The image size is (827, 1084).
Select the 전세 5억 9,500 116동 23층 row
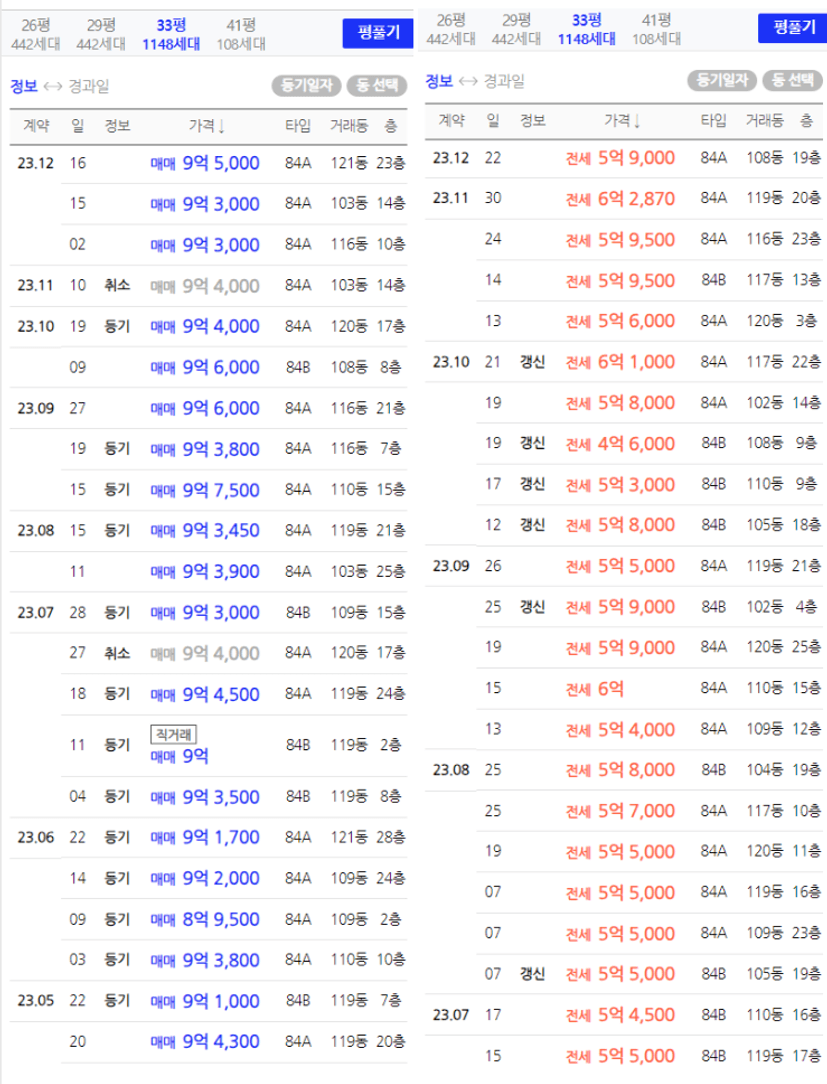[649, 240]
